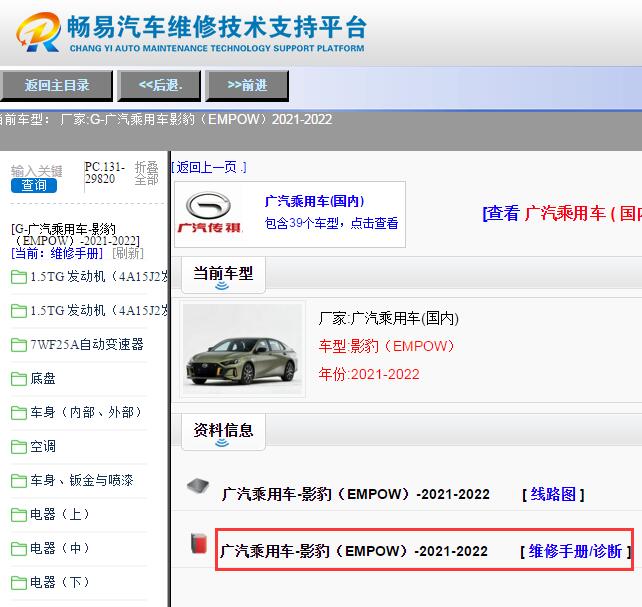Click [G-广汽乘用车-影豹（EMPOW）-2021-2022] tree root
Viewport: 642px width, 607px height.
coord(75,235)
